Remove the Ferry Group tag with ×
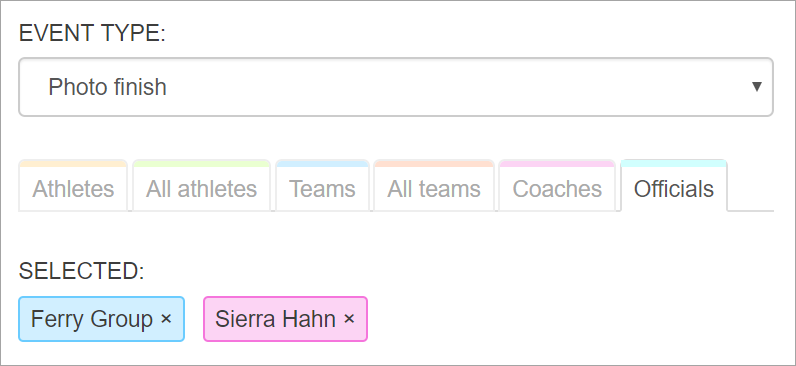Viewport: 796px width, 366px height. (x=166, y=319)
